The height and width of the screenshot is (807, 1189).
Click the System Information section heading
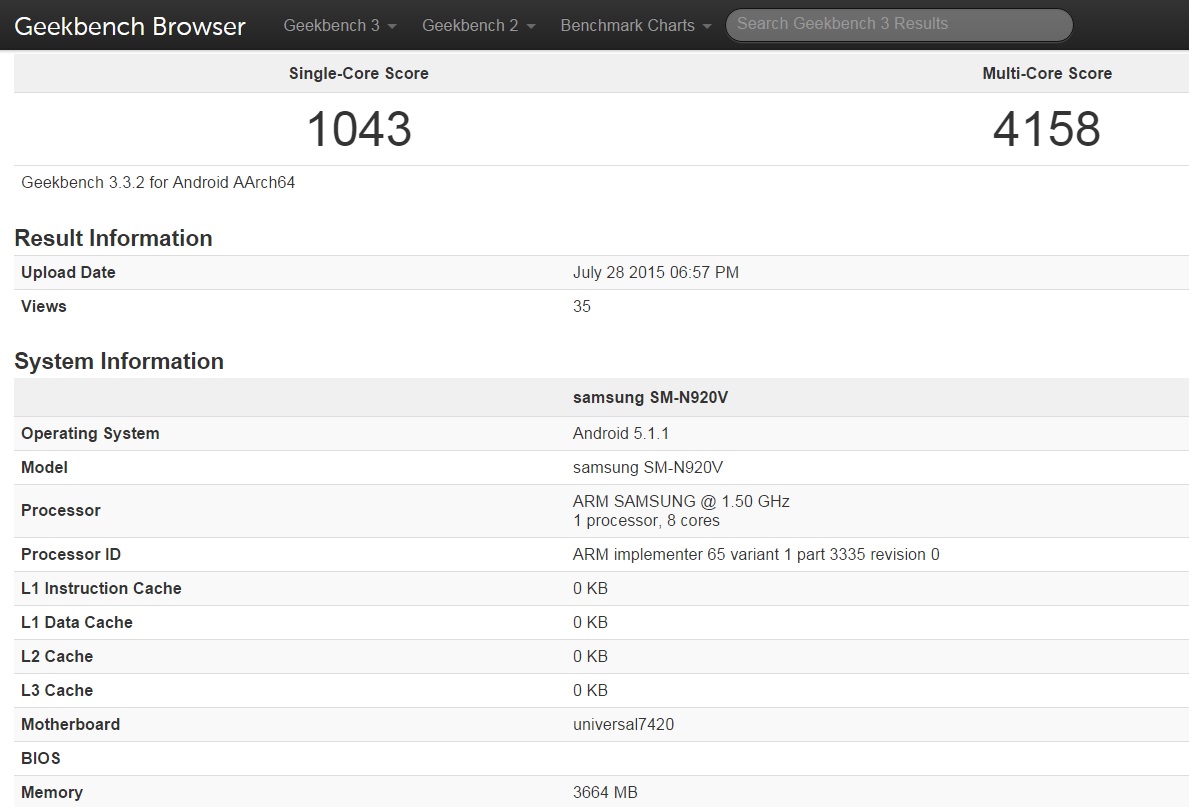coord(119,361)
